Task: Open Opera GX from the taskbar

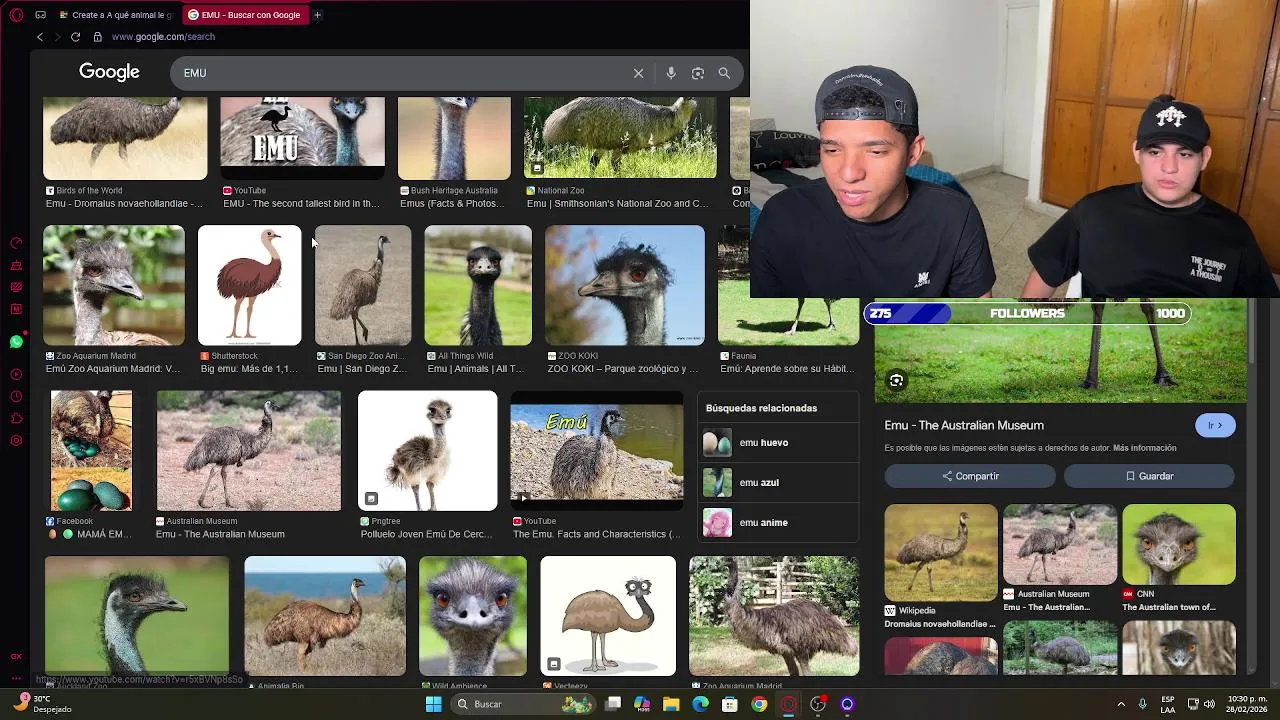Action: click(x=789, y=704)
